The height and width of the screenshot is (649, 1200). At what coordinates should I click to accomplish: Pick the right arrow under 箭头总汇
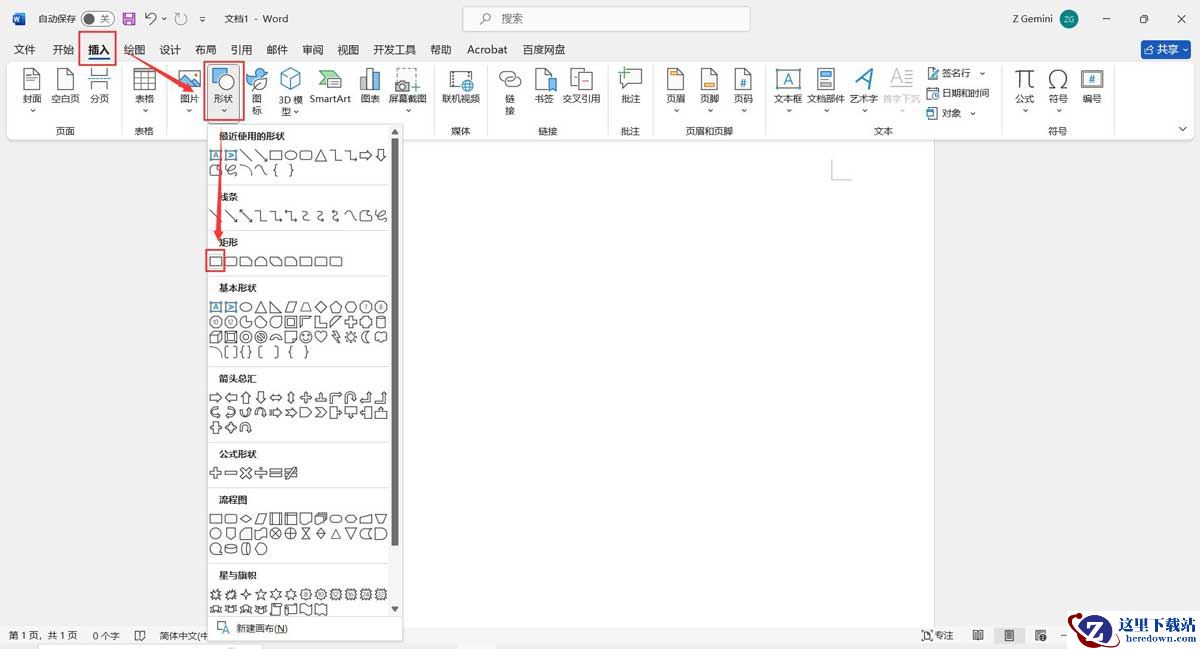[215, 397]
